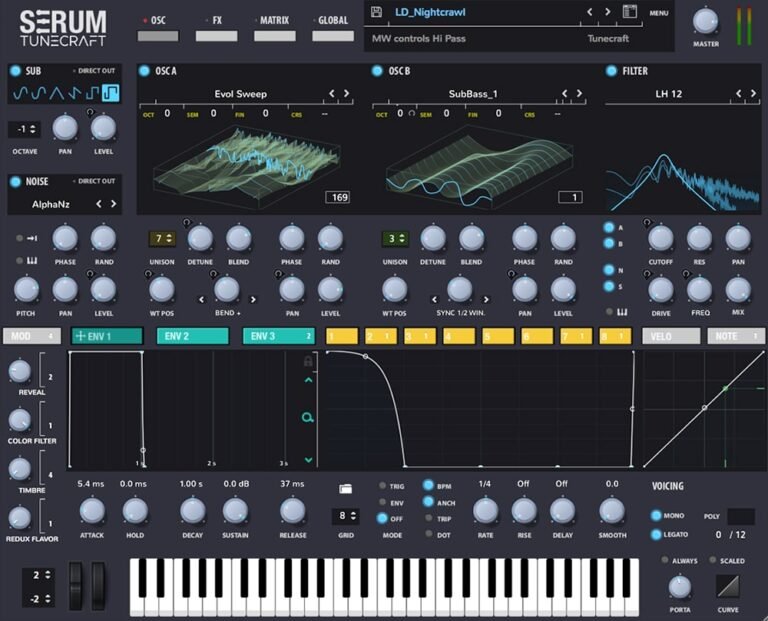Select next OSC A wavetable
This screenshot has height=621, width=768.
[x=346, y=93]
